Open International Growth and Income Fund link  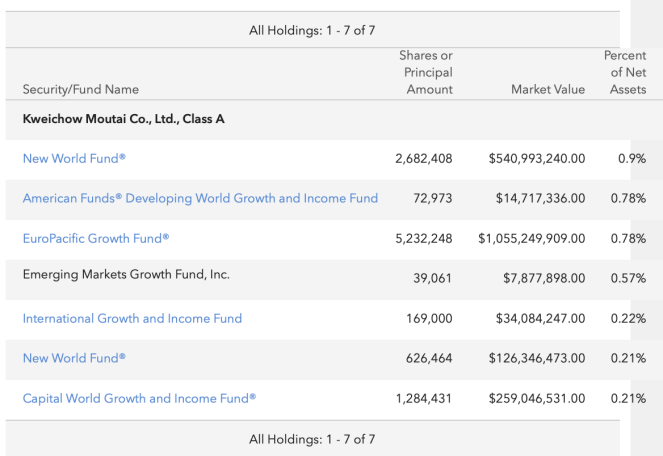point(132,318)
